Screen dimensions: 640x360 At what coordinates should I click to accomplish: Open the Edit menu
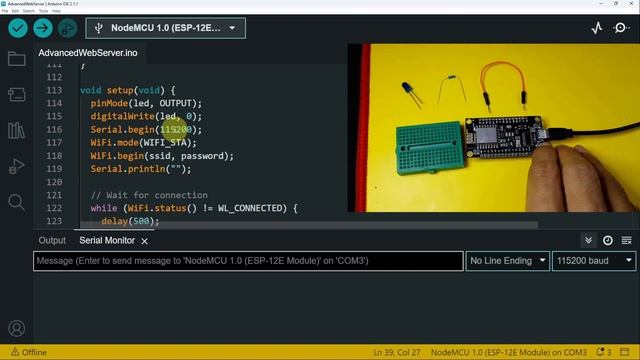tap(16, 11)
